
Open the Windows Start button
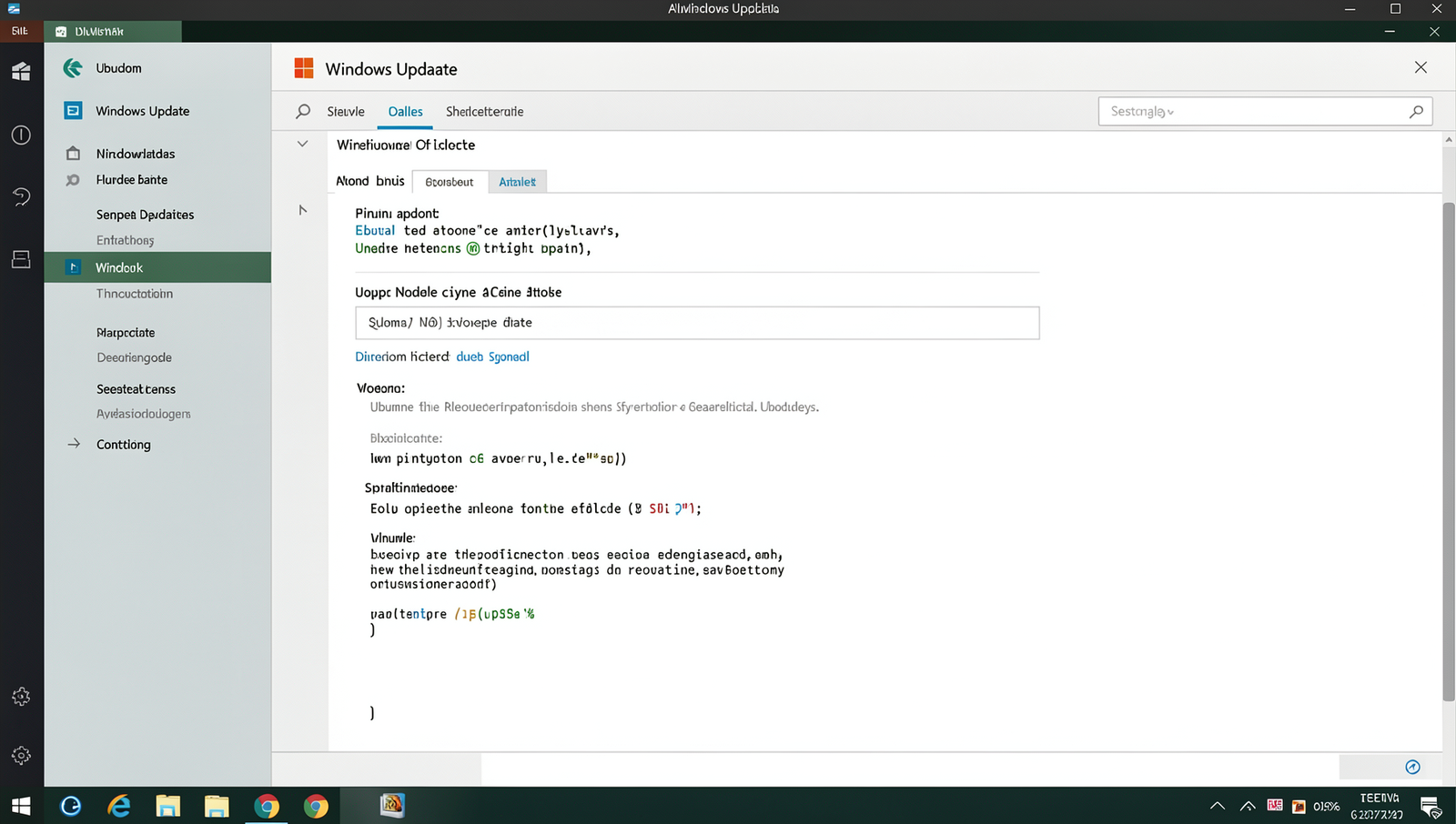21,806
